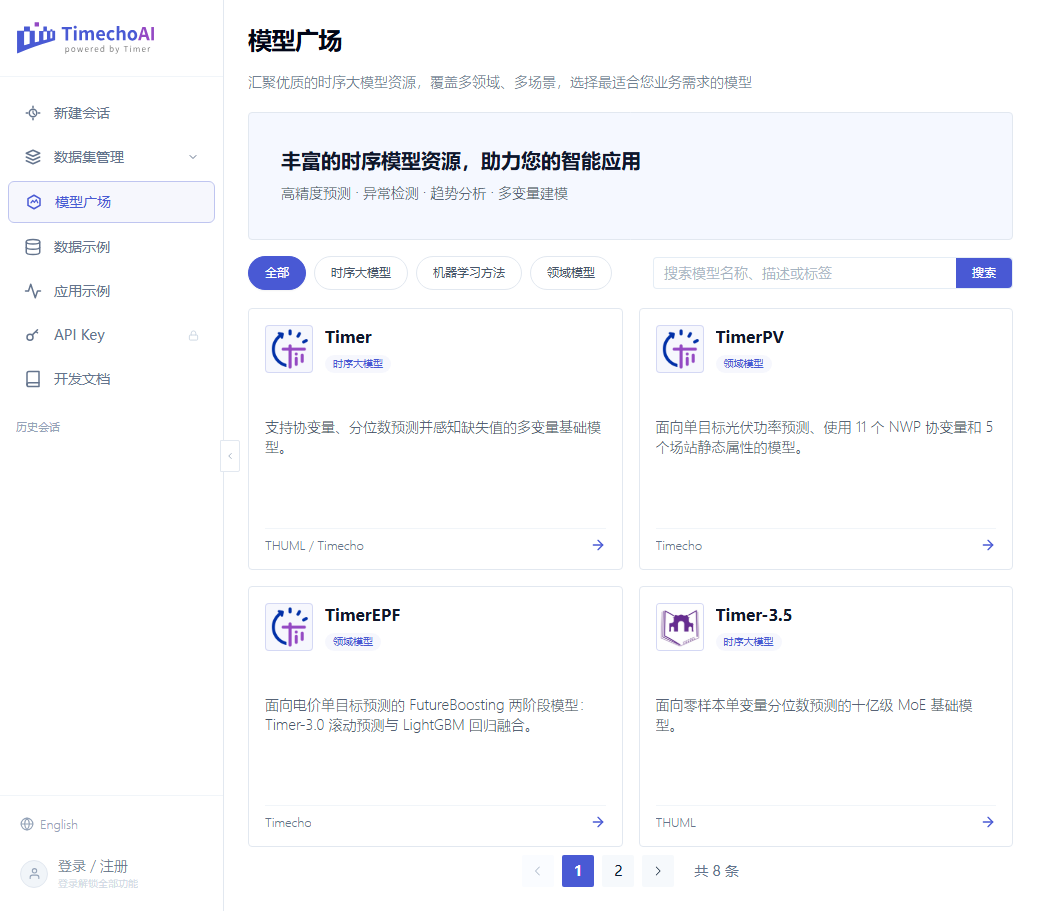
Task: Click the previous page arrow
Action: coord(538,871)
